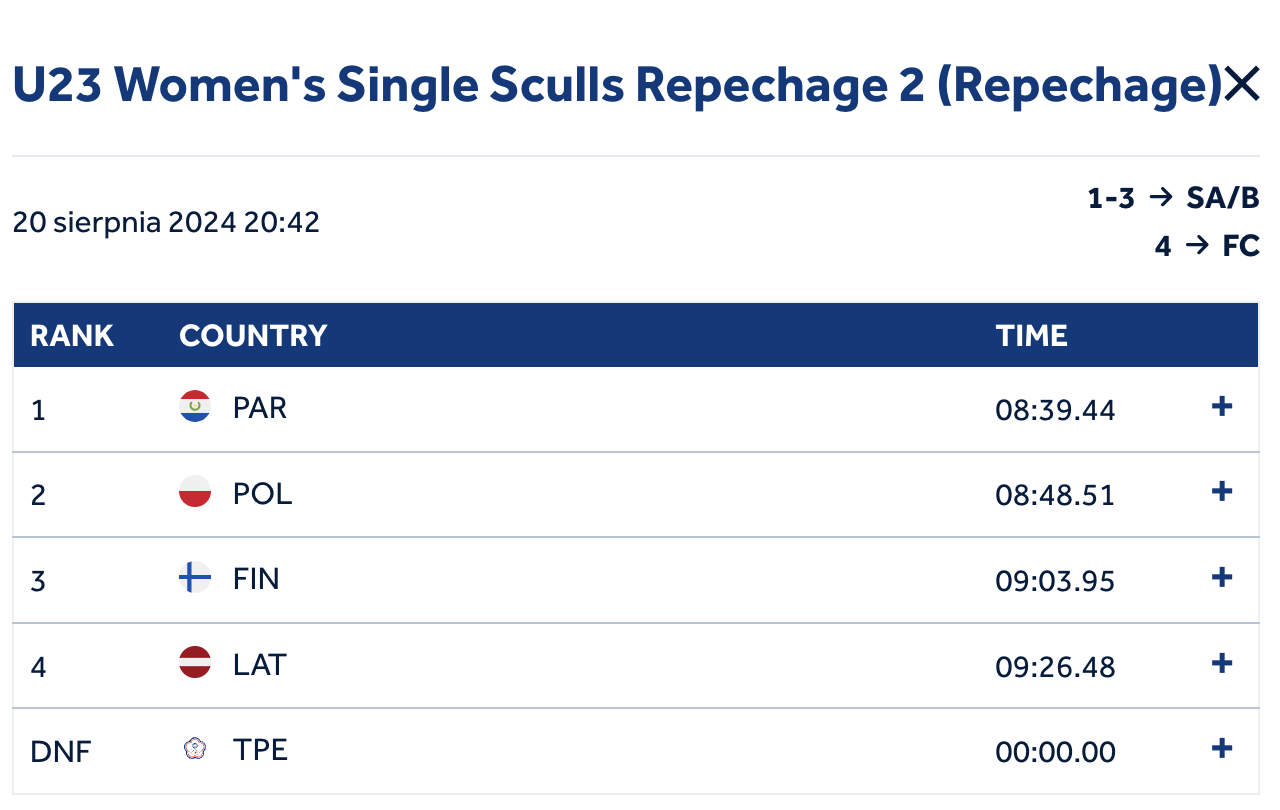Click the Poland flag icon
1280x810 pixels.
pyautogui.click(x=195, y=492)
